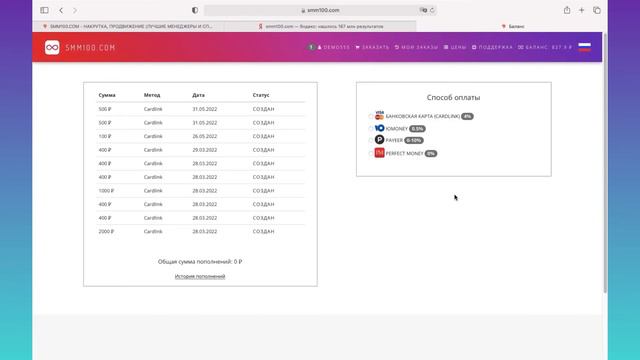Click the Payeer logo icon

380,140
